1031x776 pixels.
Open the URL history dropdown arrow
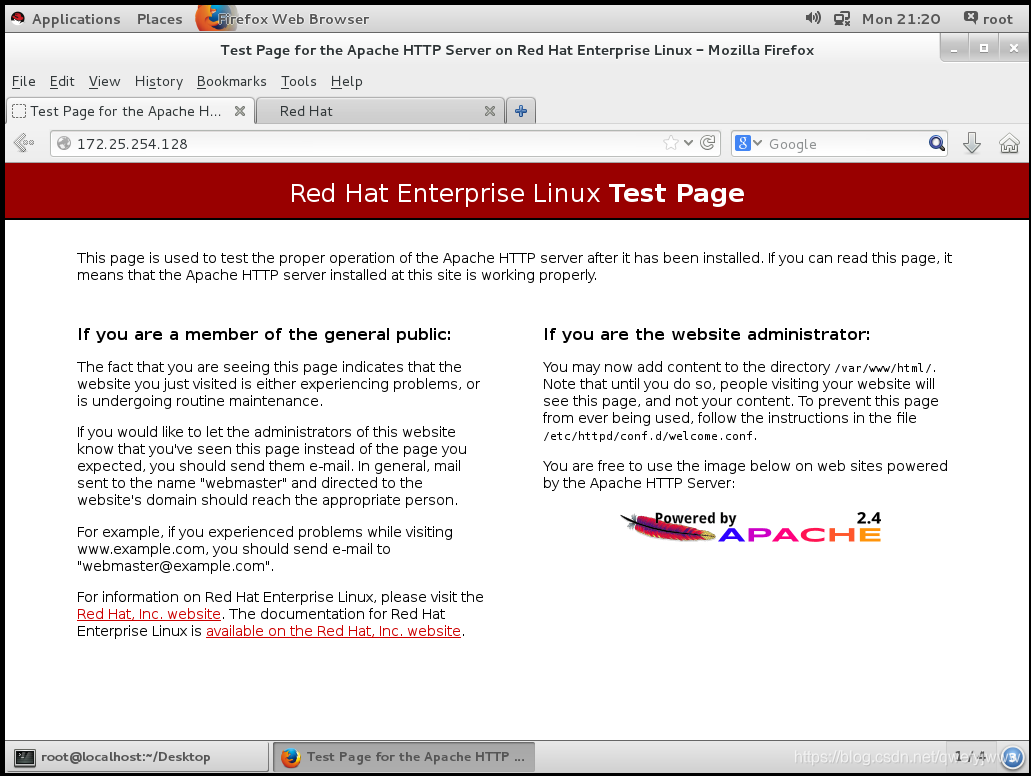(688, 143)
